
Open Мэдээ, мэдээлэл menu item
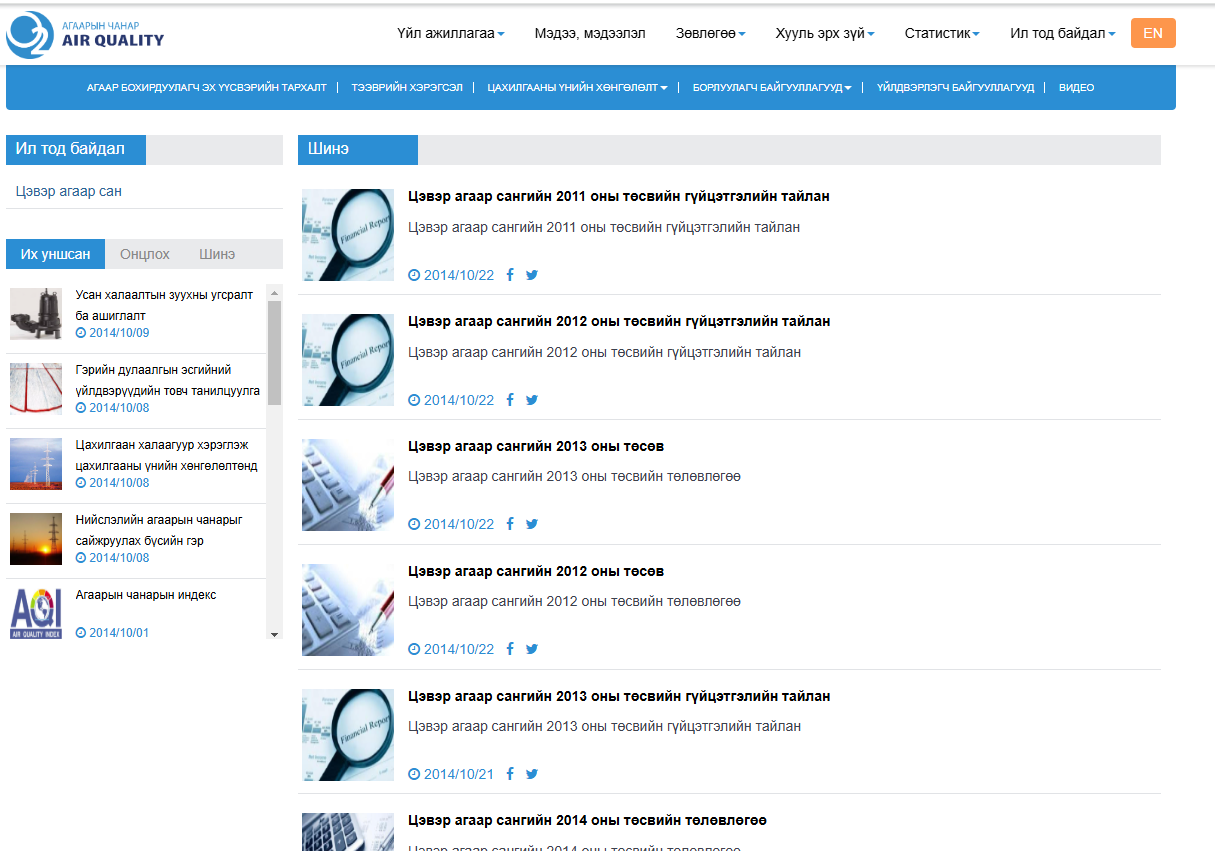tap(590, 33)
